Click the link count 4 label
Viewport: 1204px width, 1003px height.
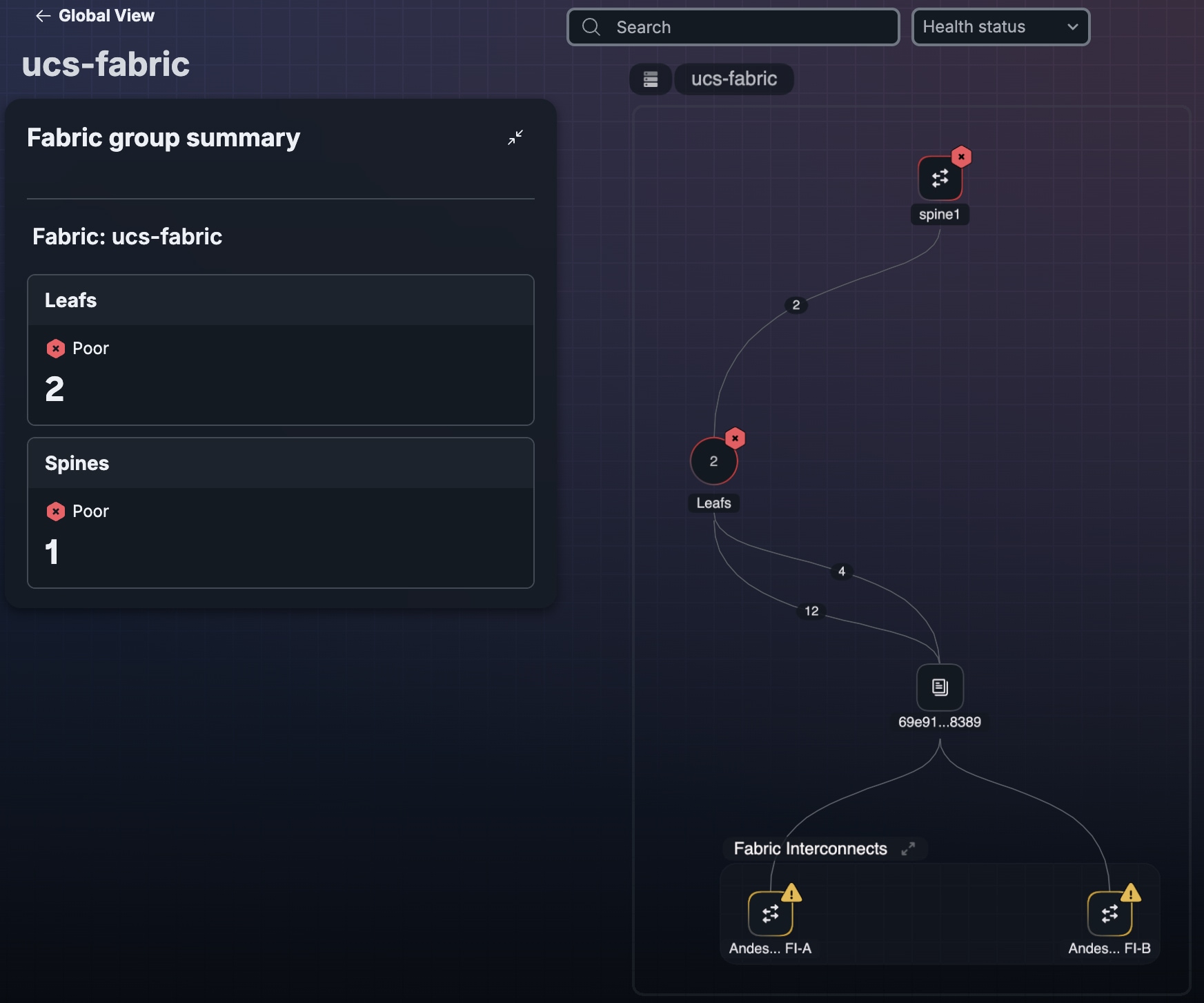point(841,571)
